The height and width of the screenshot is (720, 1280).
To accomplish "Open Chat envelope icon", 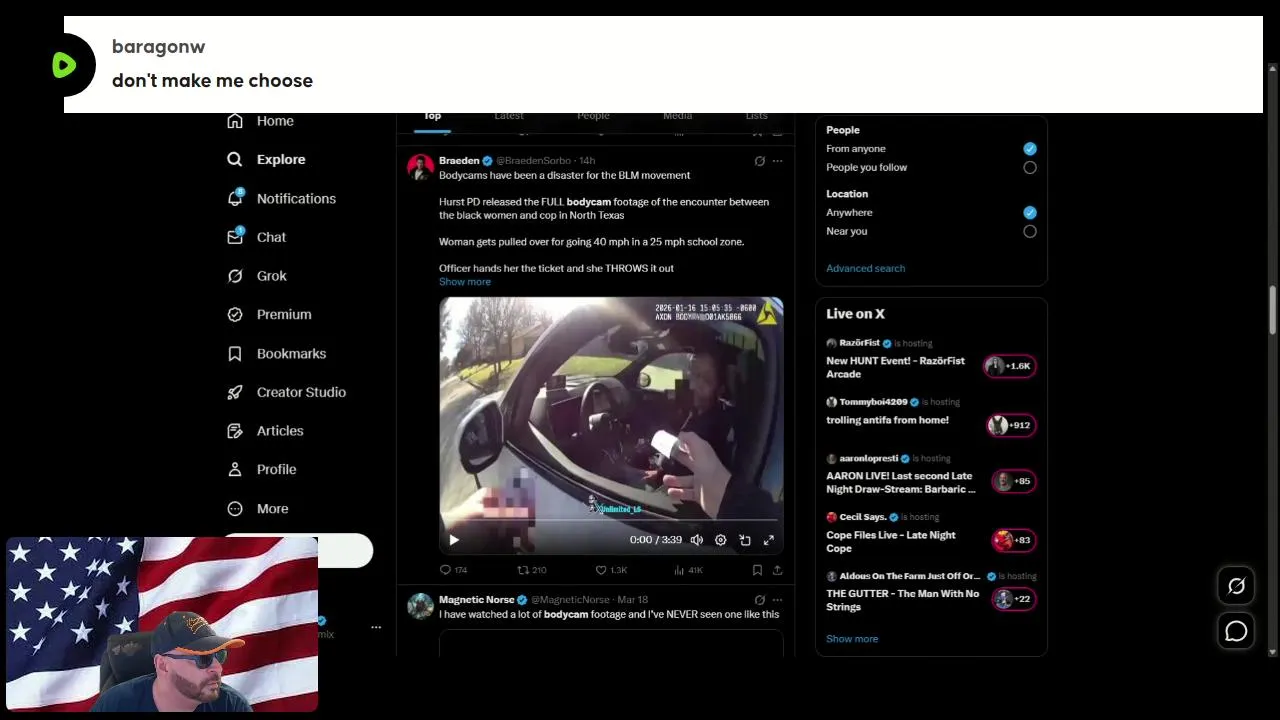I will [235, 236].
